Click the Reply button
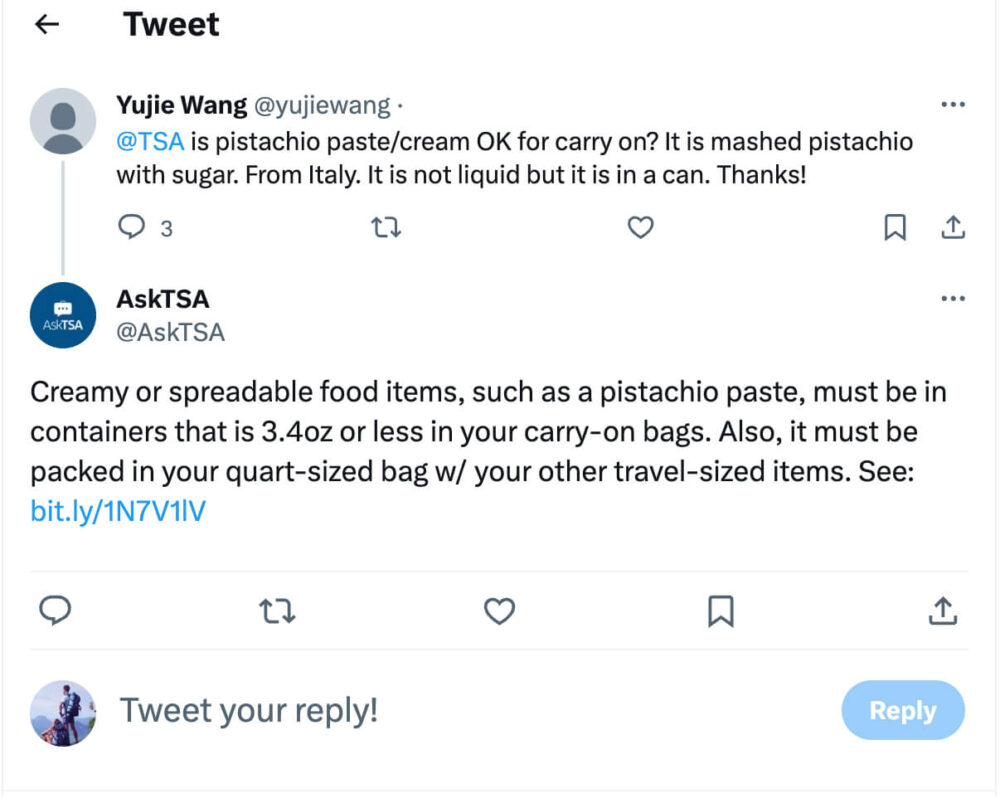The width and height of the screenshot is (1000, 808). click(x=902, y=711)
